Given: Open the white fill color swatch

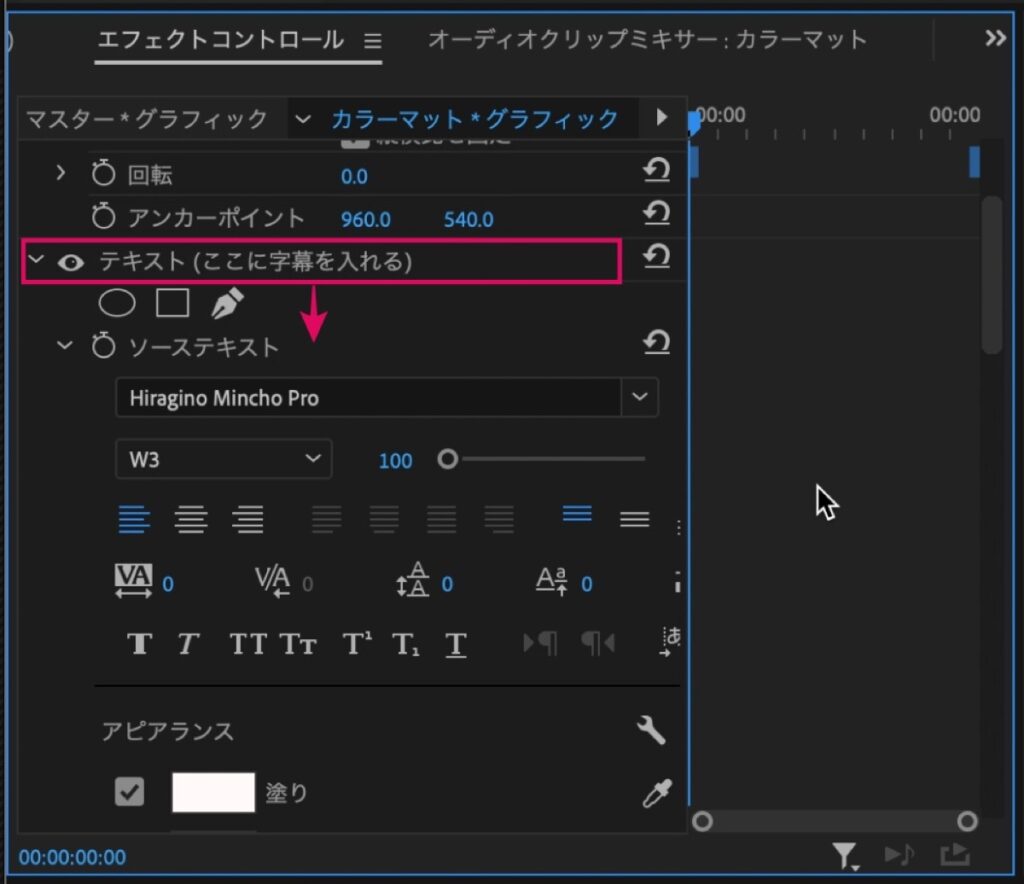Looking at the screenshot, I should 214,793.
